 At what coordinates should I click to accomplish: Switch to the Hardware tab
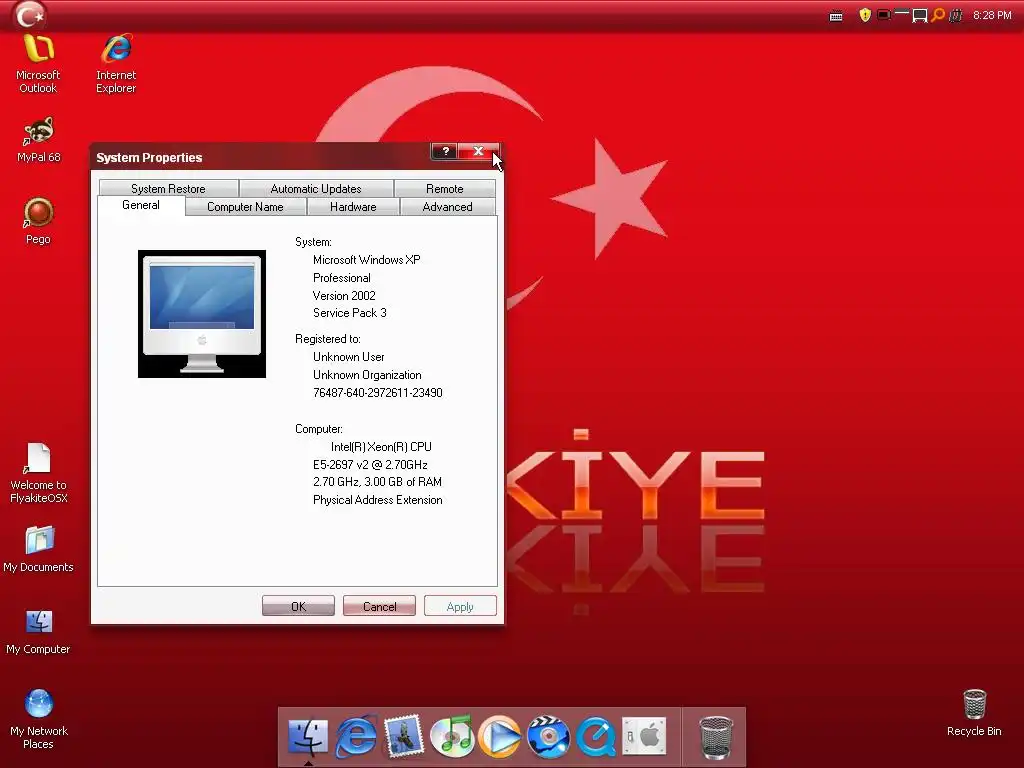tap(353, 207)
